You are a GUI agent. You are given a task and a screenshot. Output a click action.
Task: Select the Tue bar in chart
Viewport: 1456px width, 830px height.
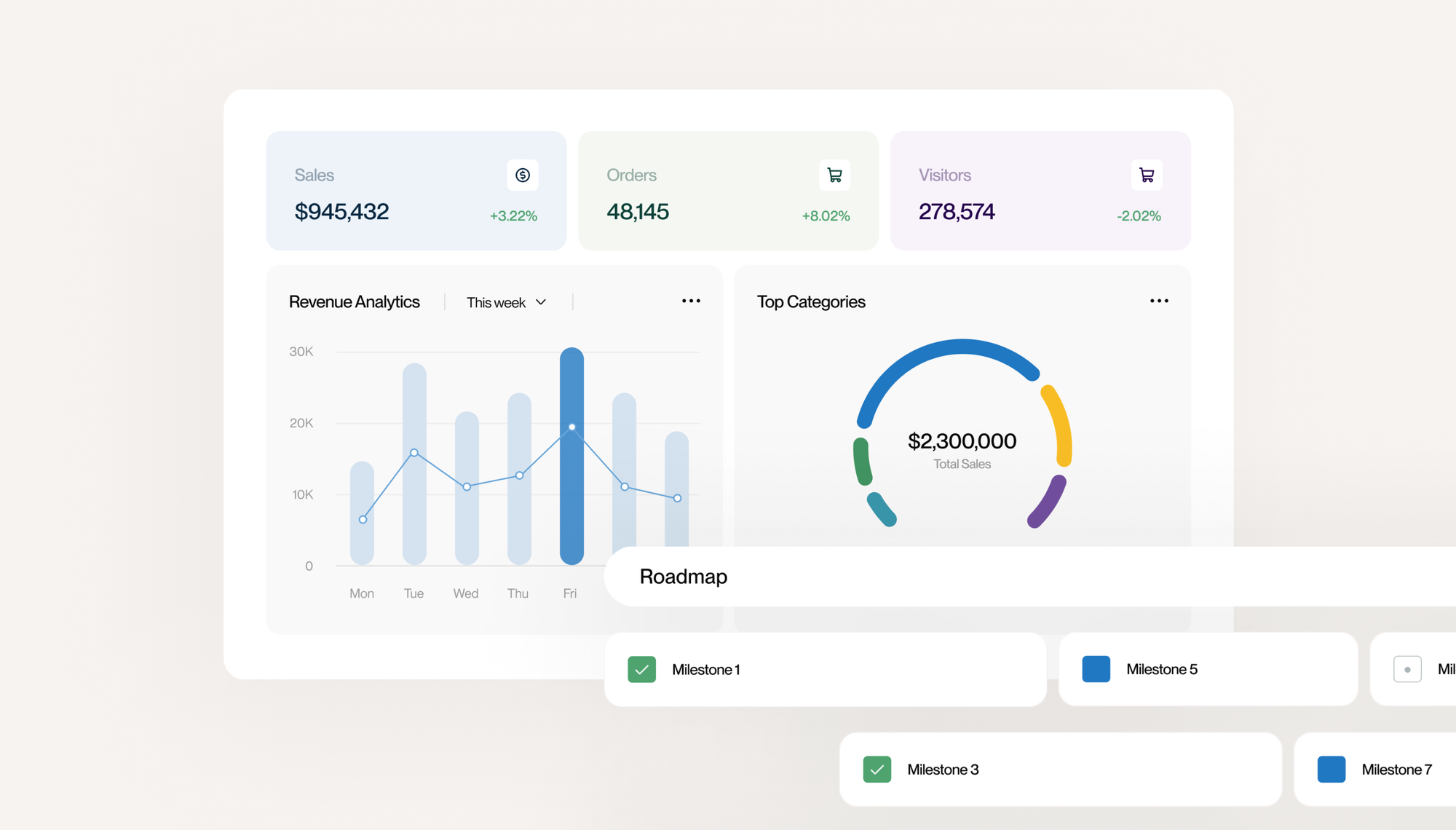click(414, 464)
